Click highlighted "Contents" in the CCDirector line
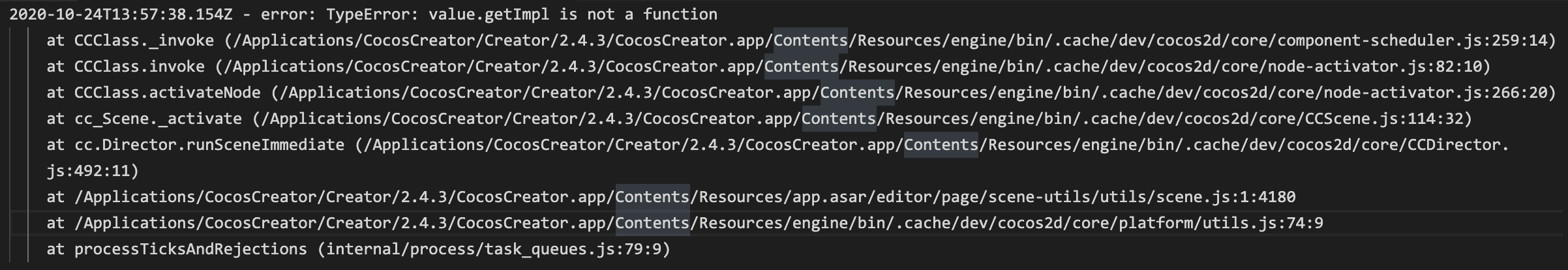Image resolution: width=1568 pixels, height=270 pixels. 941,145
